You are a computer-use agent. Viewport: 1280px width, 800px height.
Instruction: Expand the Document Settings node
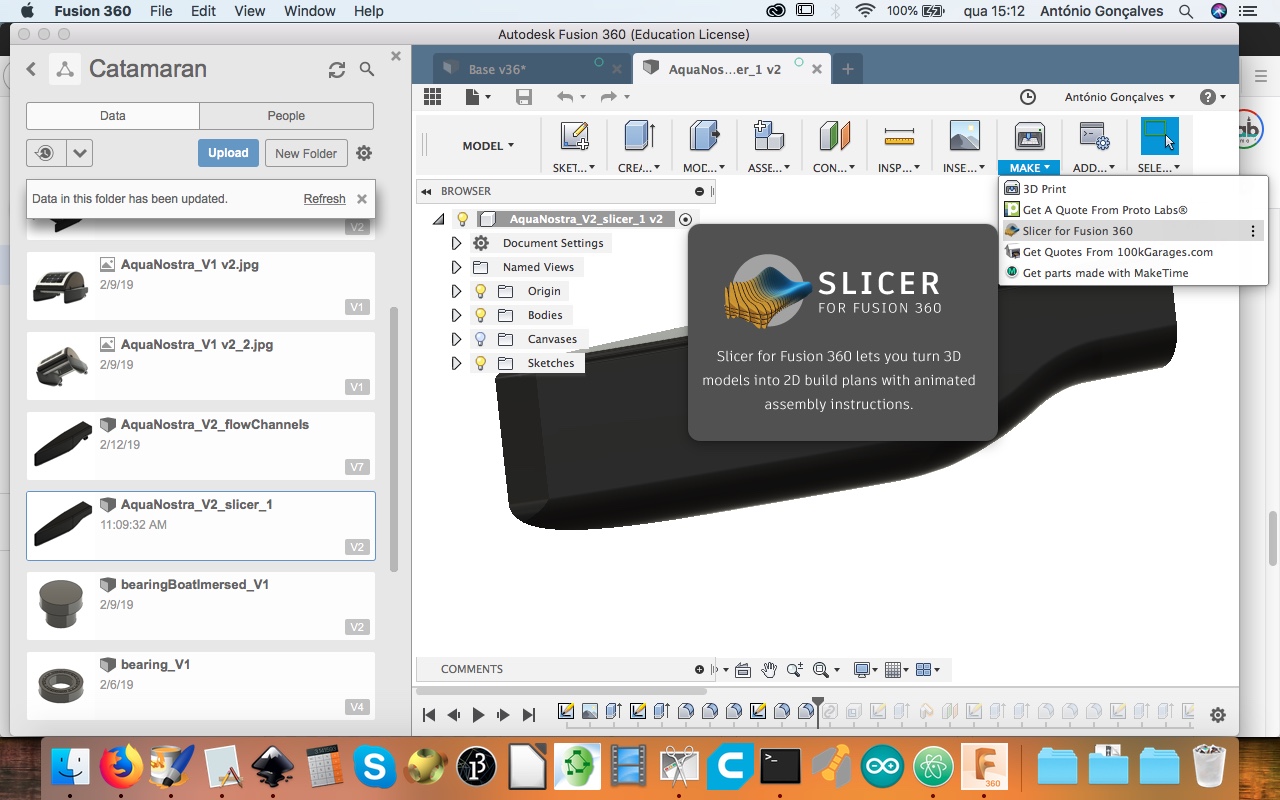pos(456,243)
